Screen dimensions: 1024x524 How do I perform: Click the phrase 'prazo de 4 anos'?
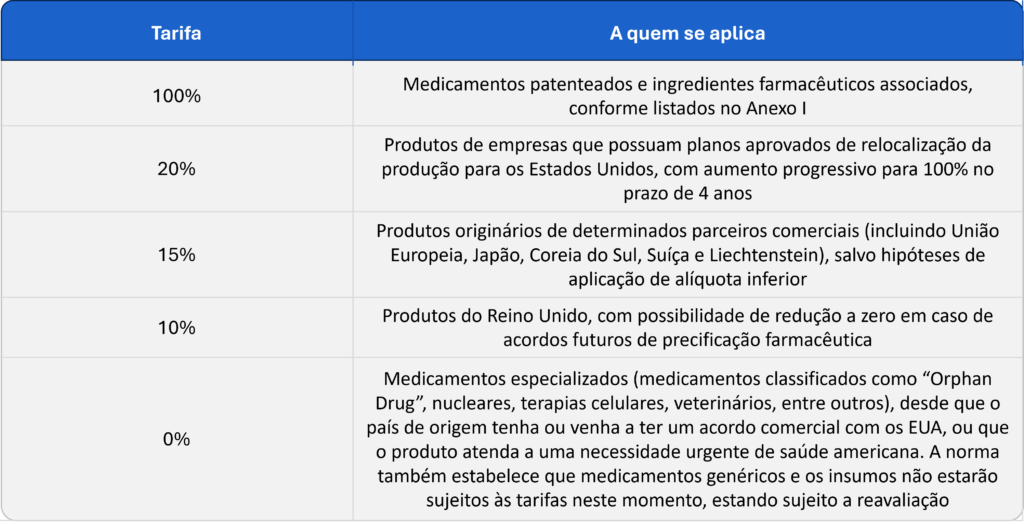click(688, 193)
